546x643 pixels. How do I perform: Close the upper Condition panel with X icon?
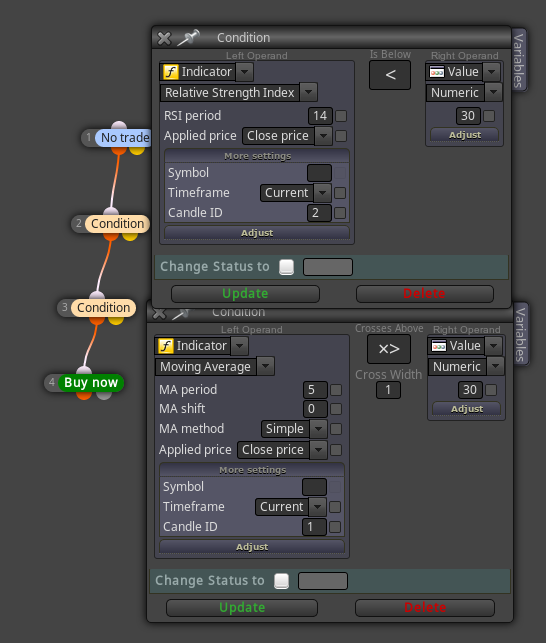pos(164,38)
